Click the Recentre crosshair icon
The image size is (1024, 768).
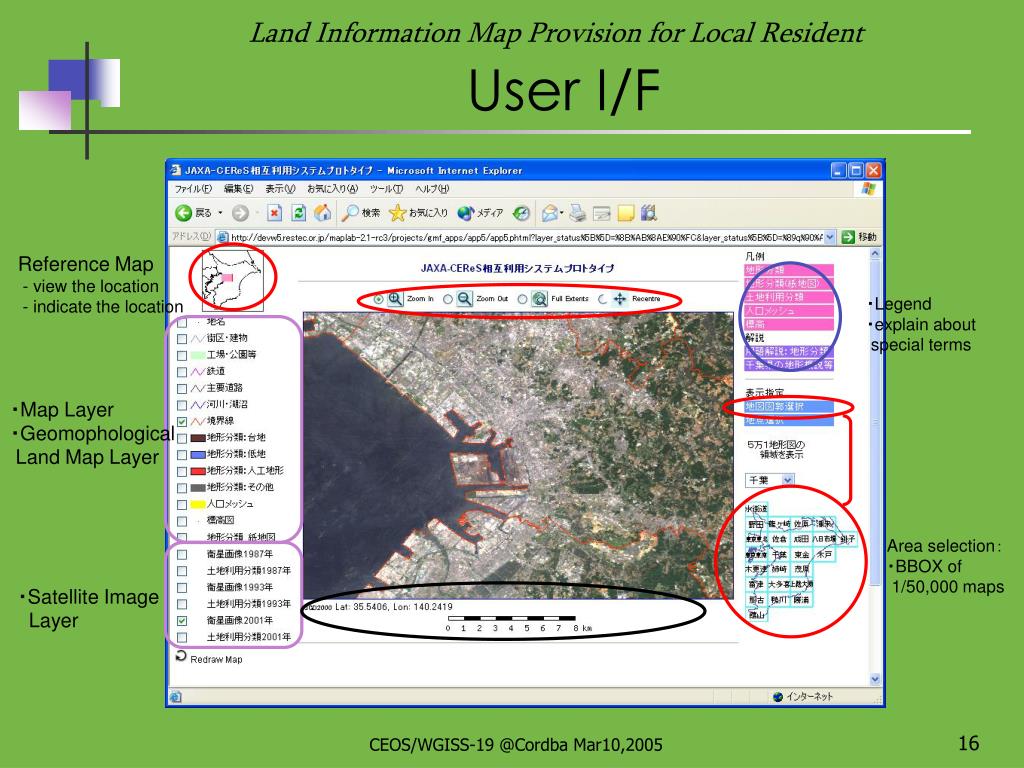[x=619, y=299]
